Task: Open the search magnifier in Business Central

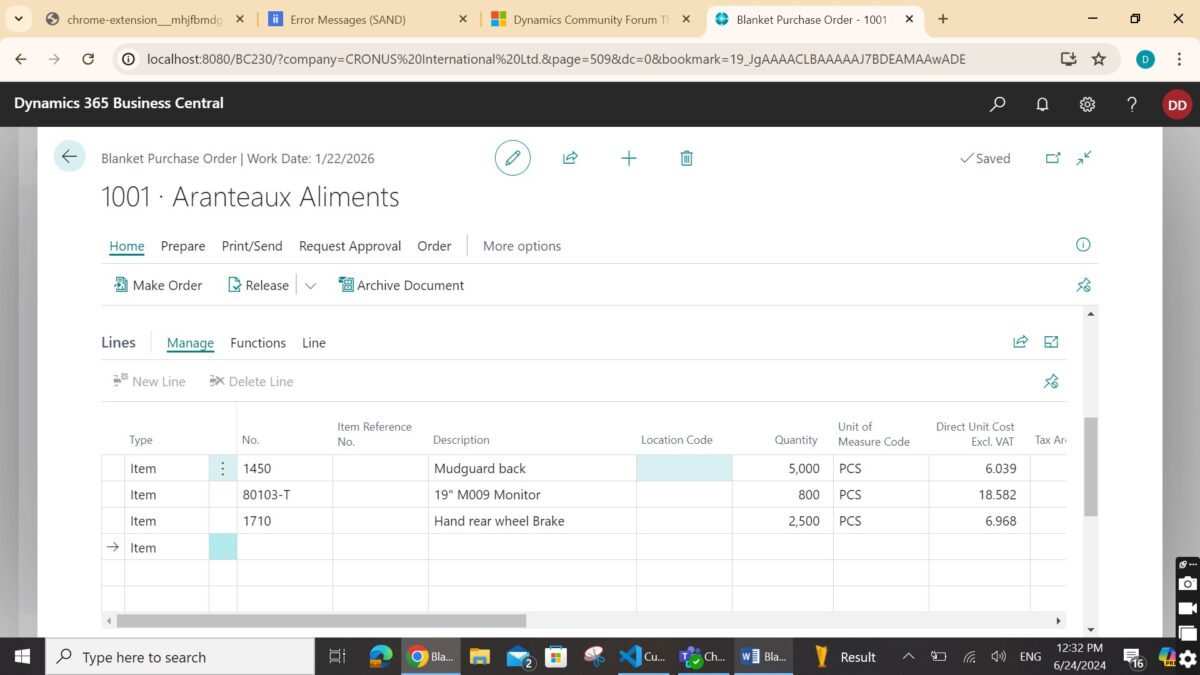Action: [x=997, y=104]
